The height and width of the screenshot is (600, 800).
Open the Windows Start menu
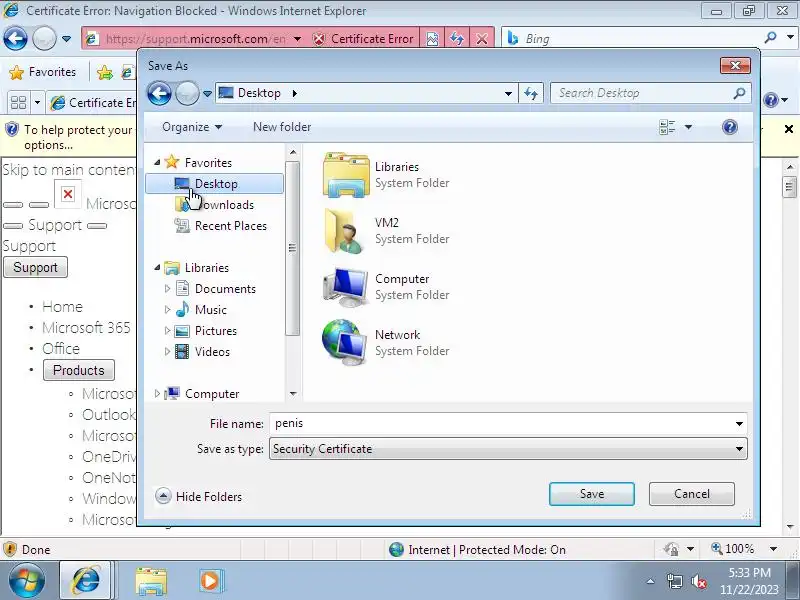27,581
